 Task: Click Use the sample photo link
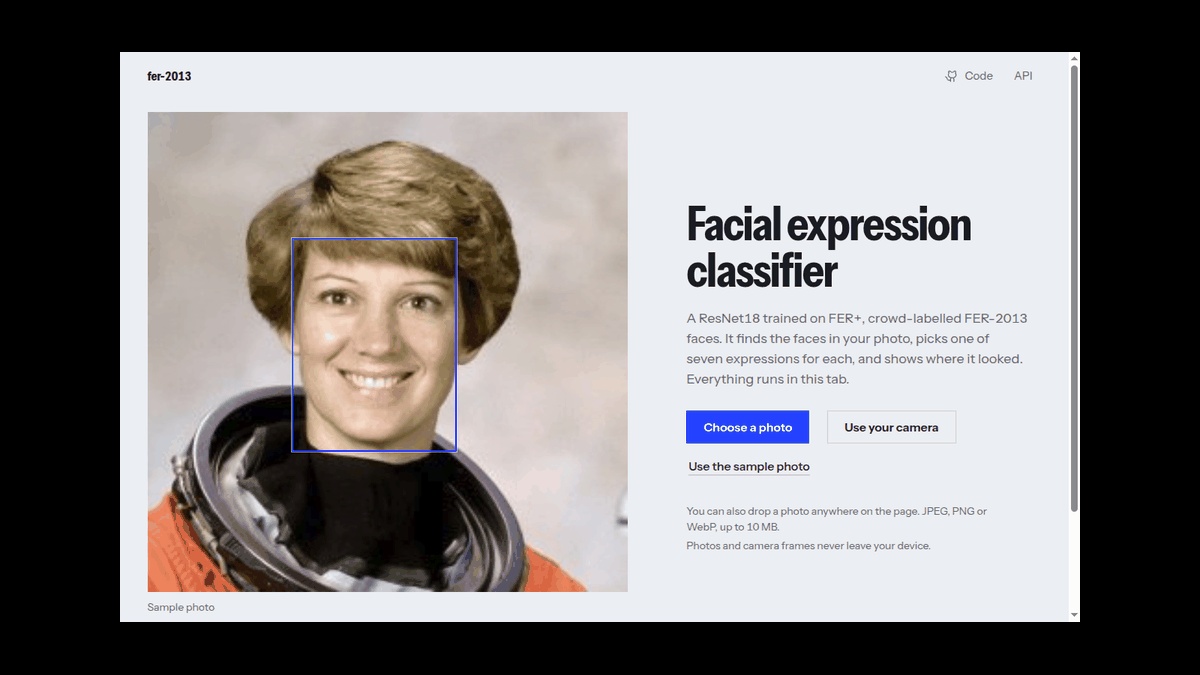tap(749, 467)
